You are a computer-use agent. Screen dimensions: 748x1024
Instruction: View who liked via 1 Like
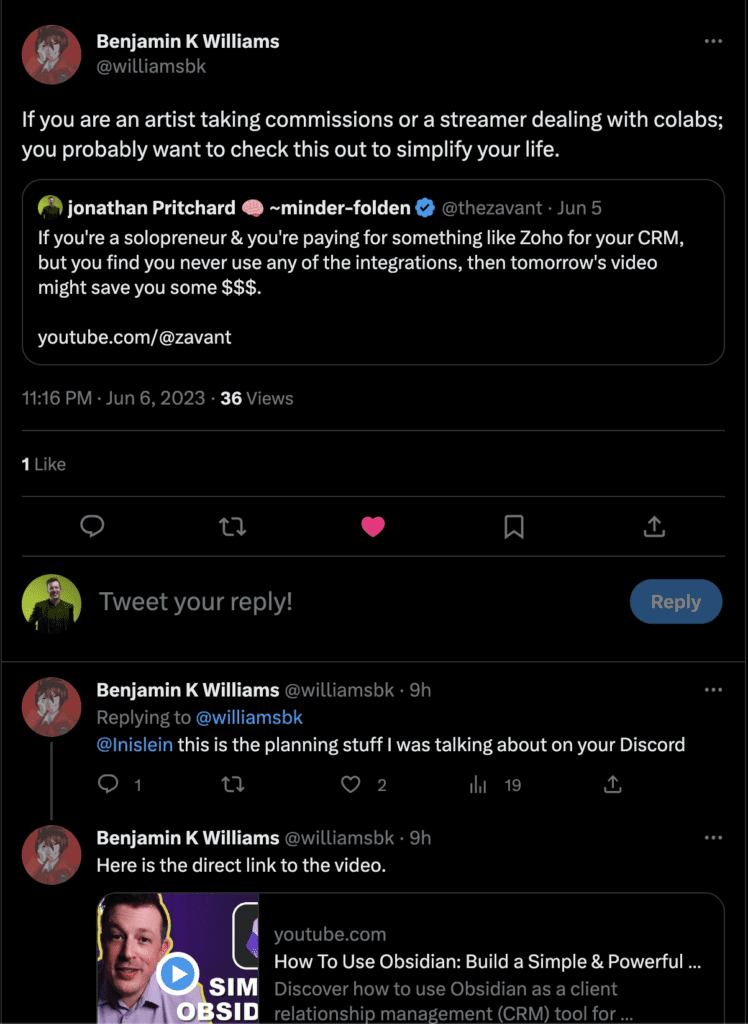tap(44, 464)
